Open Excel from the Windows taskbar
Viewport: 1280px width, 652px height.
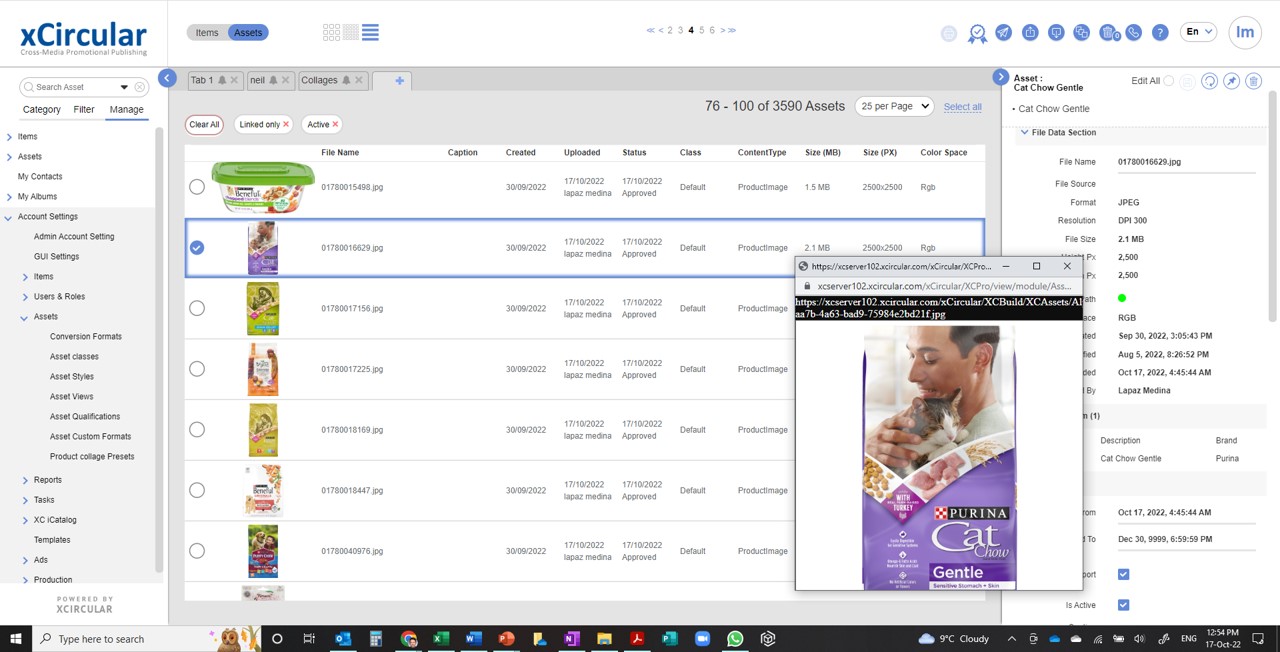[x=440, y=638]
